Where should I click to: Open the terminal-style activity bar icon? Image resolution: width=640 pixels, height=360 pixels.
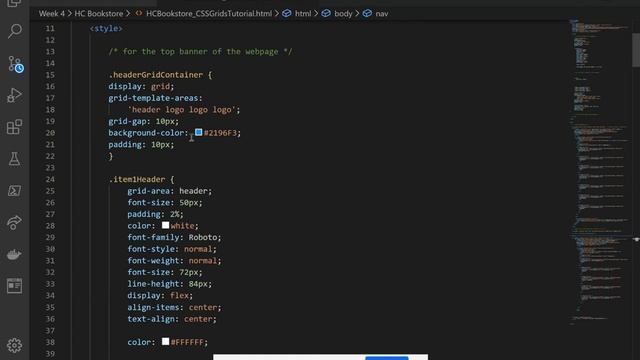click(x=15, y=191)
